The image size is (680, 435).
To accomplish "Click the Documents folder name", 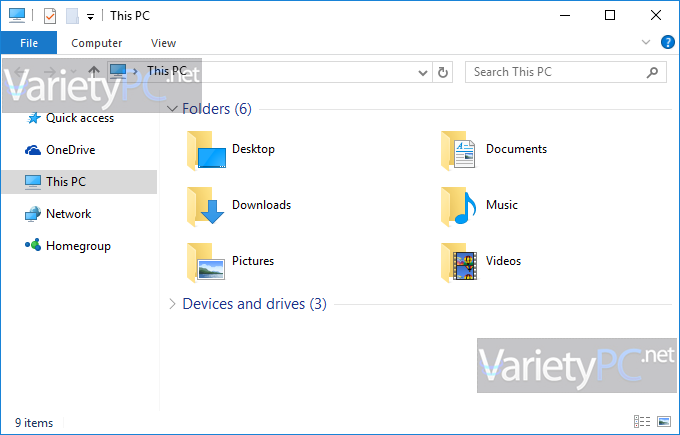I will [516, 149].
